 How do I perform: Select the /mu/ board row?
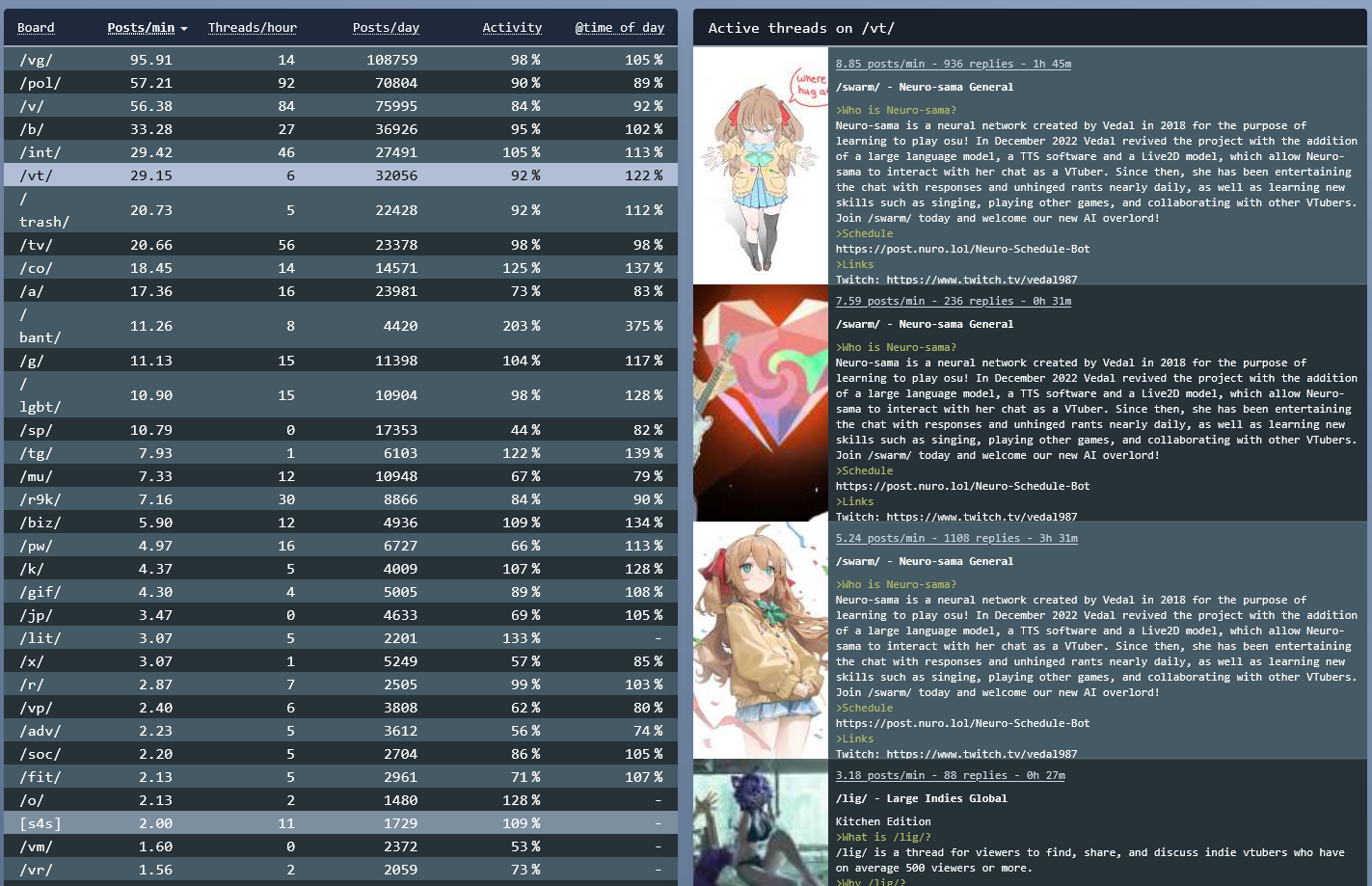[x=341, y=475]
